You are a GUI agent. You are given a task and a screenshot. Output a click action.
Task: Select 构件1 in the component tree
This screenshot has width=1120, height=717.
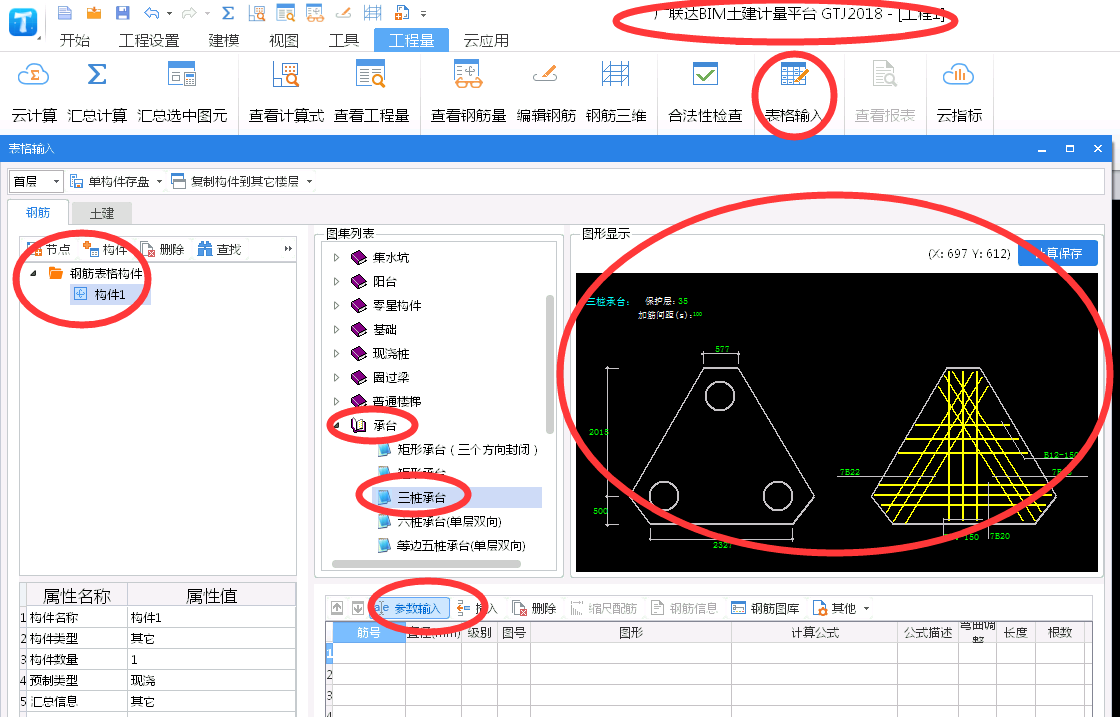pos(110,294)
